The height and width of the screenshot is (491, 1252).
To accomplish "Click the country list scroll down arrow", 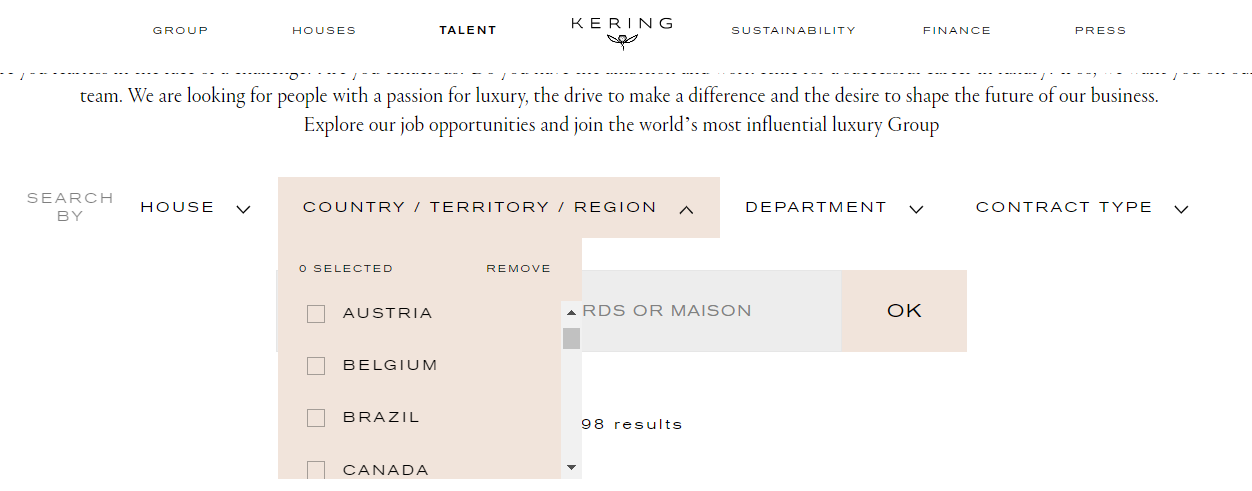I will coord(571,467).
